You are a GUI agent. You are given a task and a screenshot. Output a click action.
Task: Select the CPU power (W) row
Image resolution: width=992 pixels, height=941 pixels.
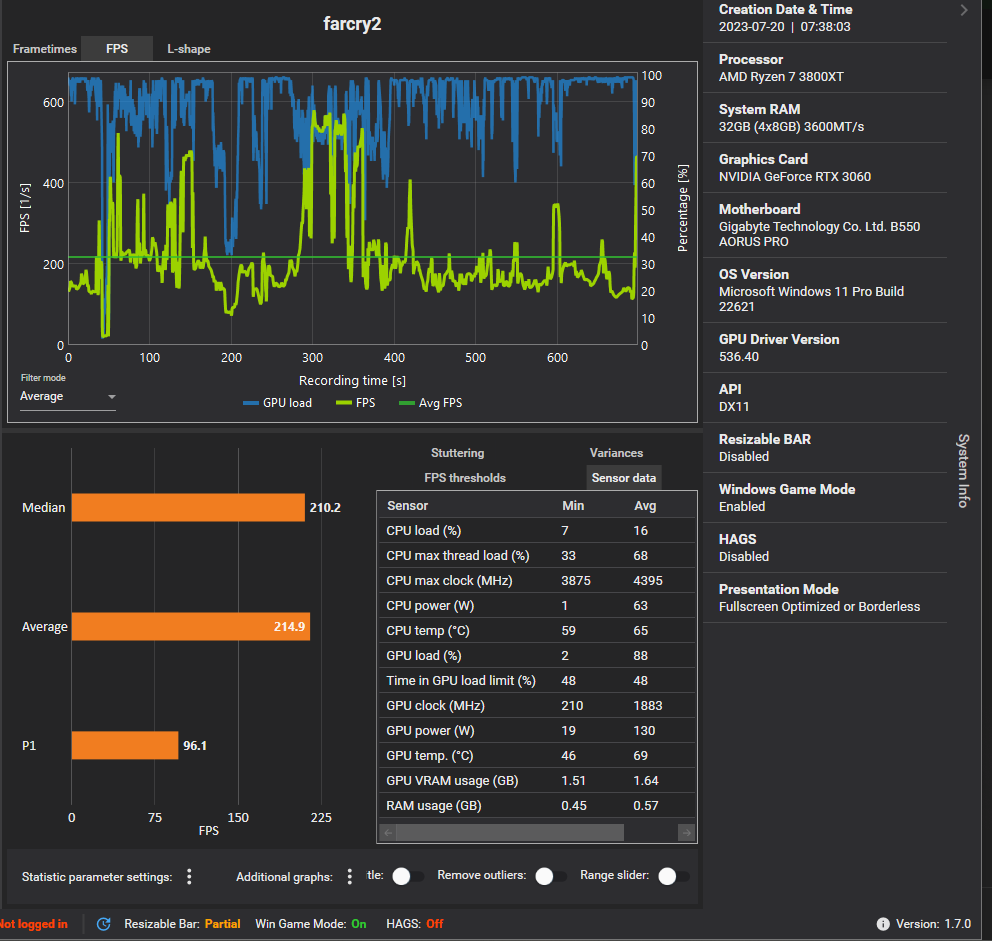pos(536,606)
